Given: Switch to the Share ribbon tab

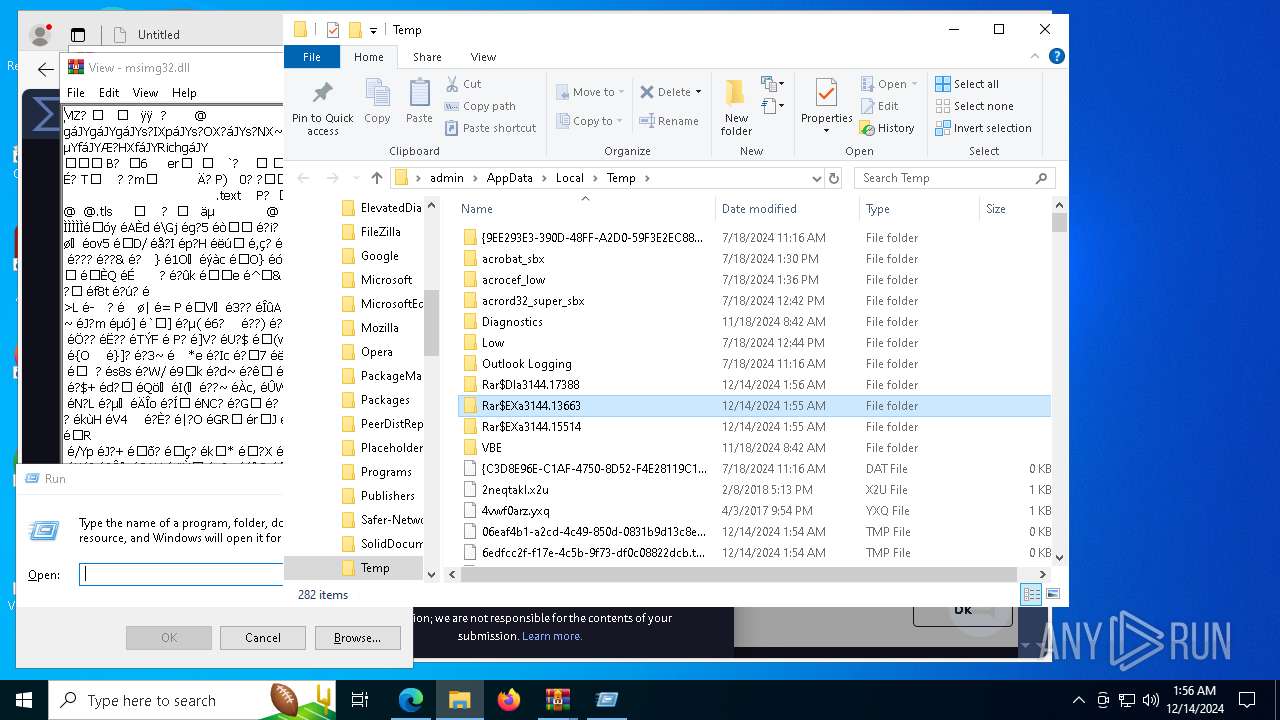Looking at the screenshot, I should click(427, 57).
